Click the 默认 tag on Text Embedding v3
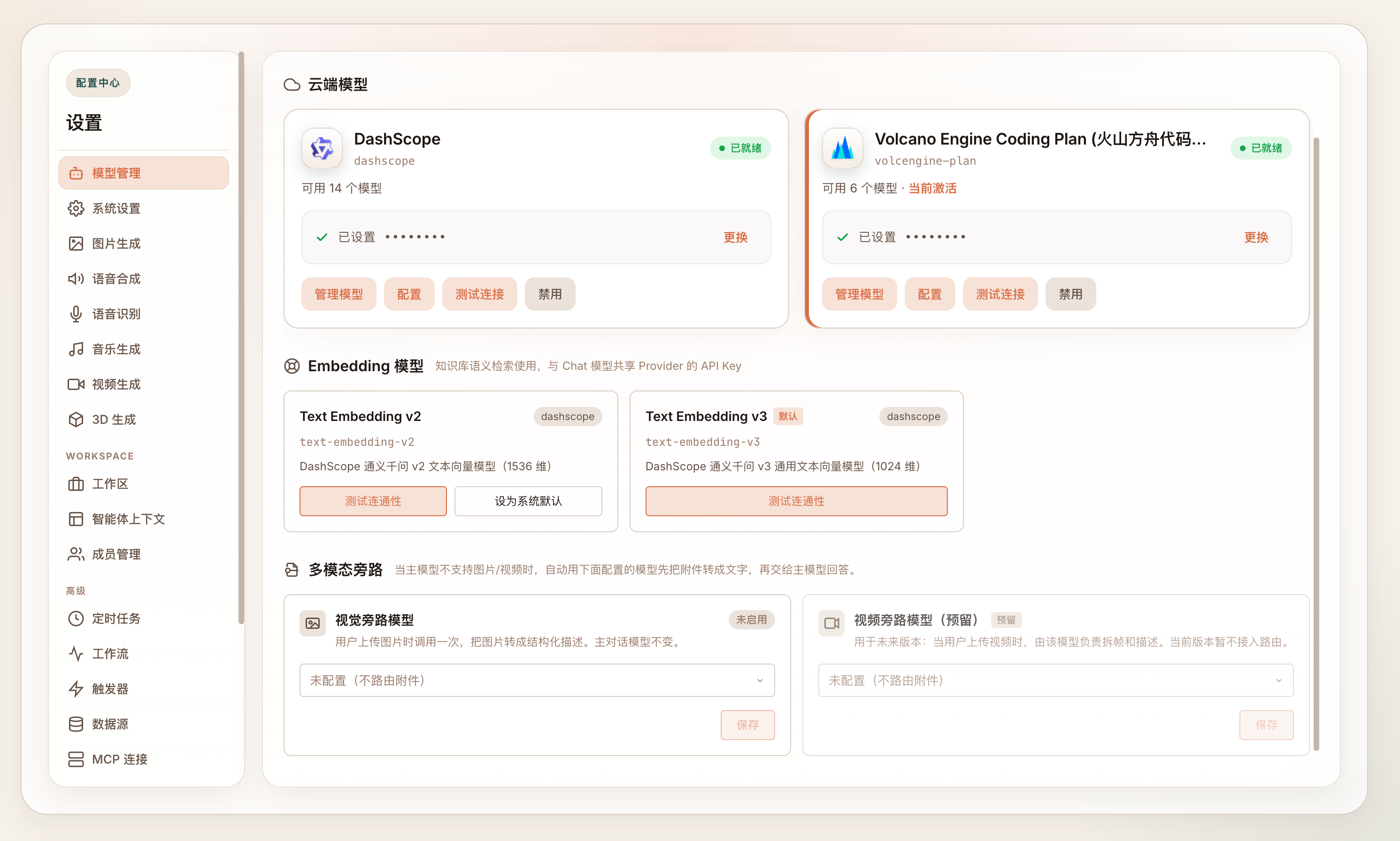Image resolution: width=1400 pixels, height=841 pixels. click(788, 417)
